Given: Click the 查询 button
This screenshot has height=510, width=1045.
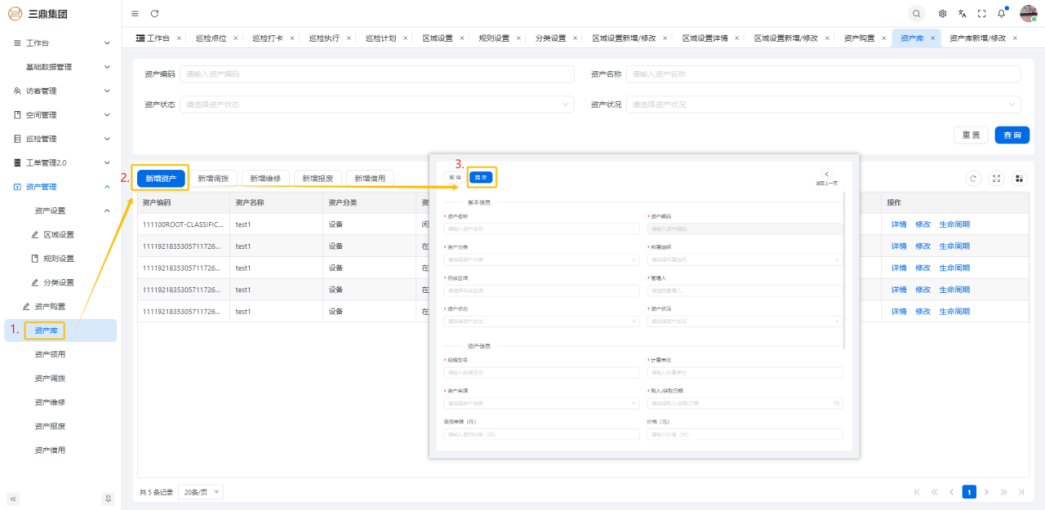Looking at the screenshot, I should (1012, 135).
